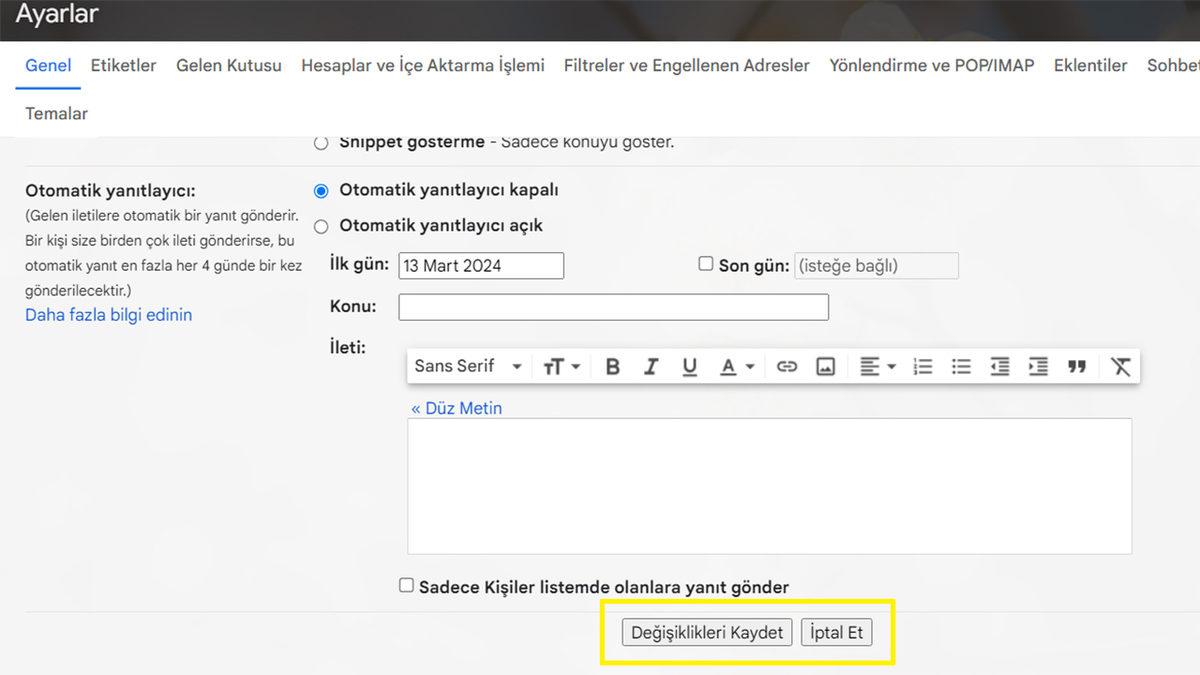Apply italic formatting to the message text
The height and width of the screenshot is (675, 1200).
pyautogui.click(x=651, y=366)
